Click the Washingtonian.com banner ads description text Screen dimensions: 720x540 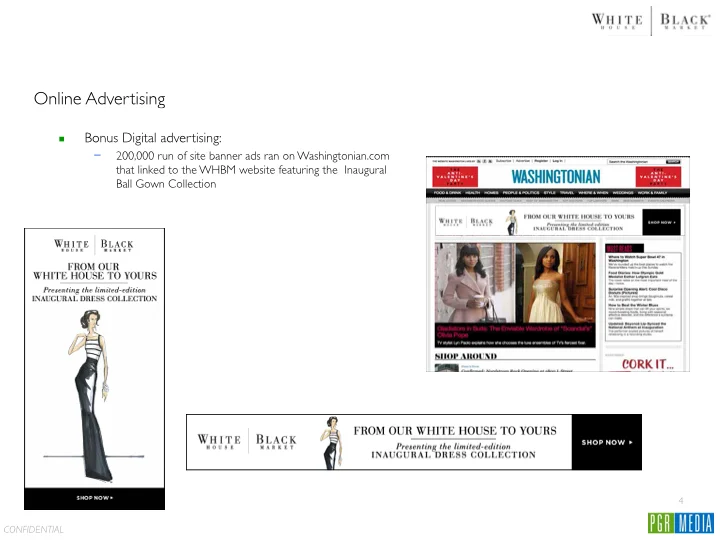coord(253,170)
